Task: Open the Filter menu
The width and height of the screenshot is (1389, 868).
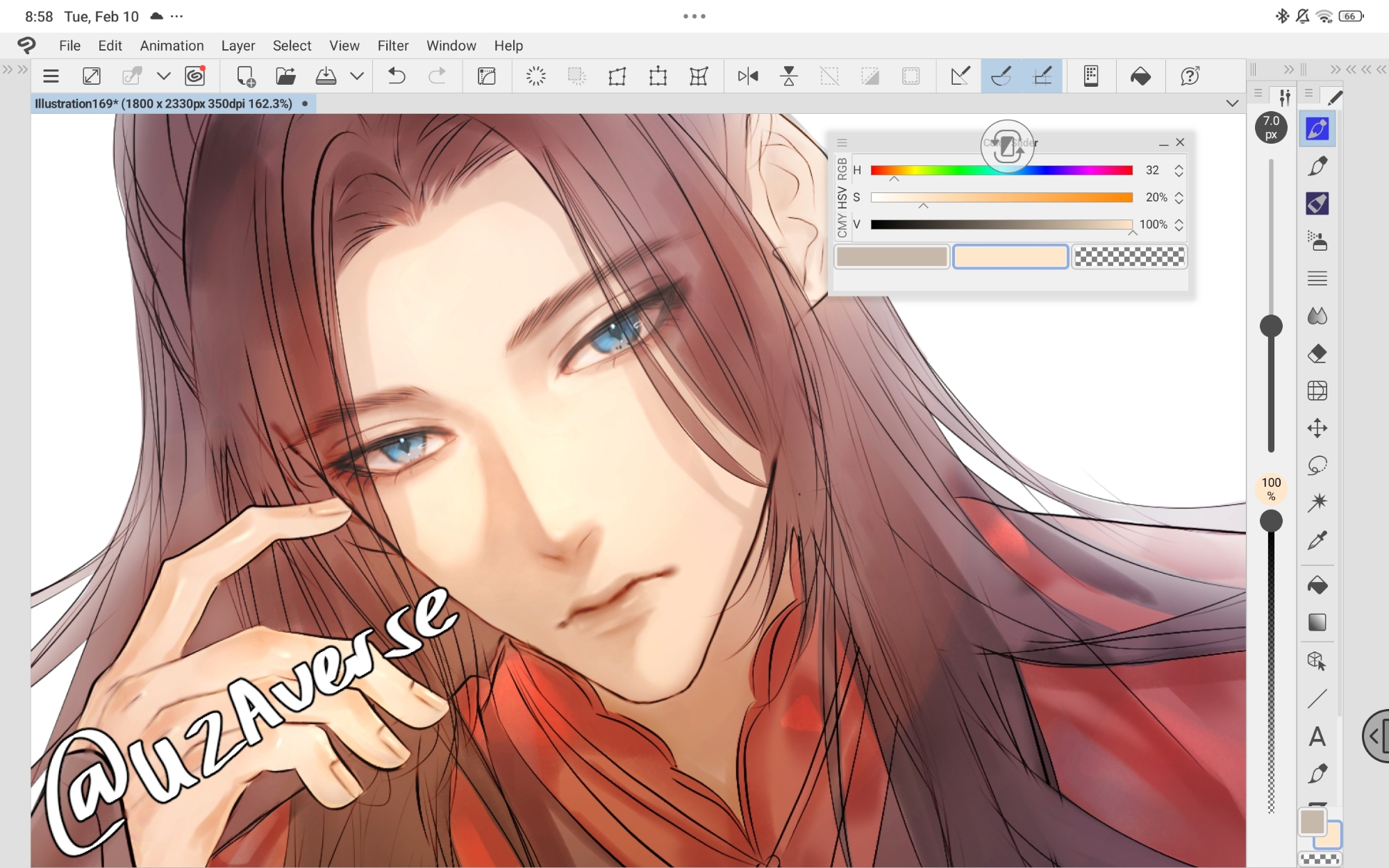Action: (x=392, y=46)
